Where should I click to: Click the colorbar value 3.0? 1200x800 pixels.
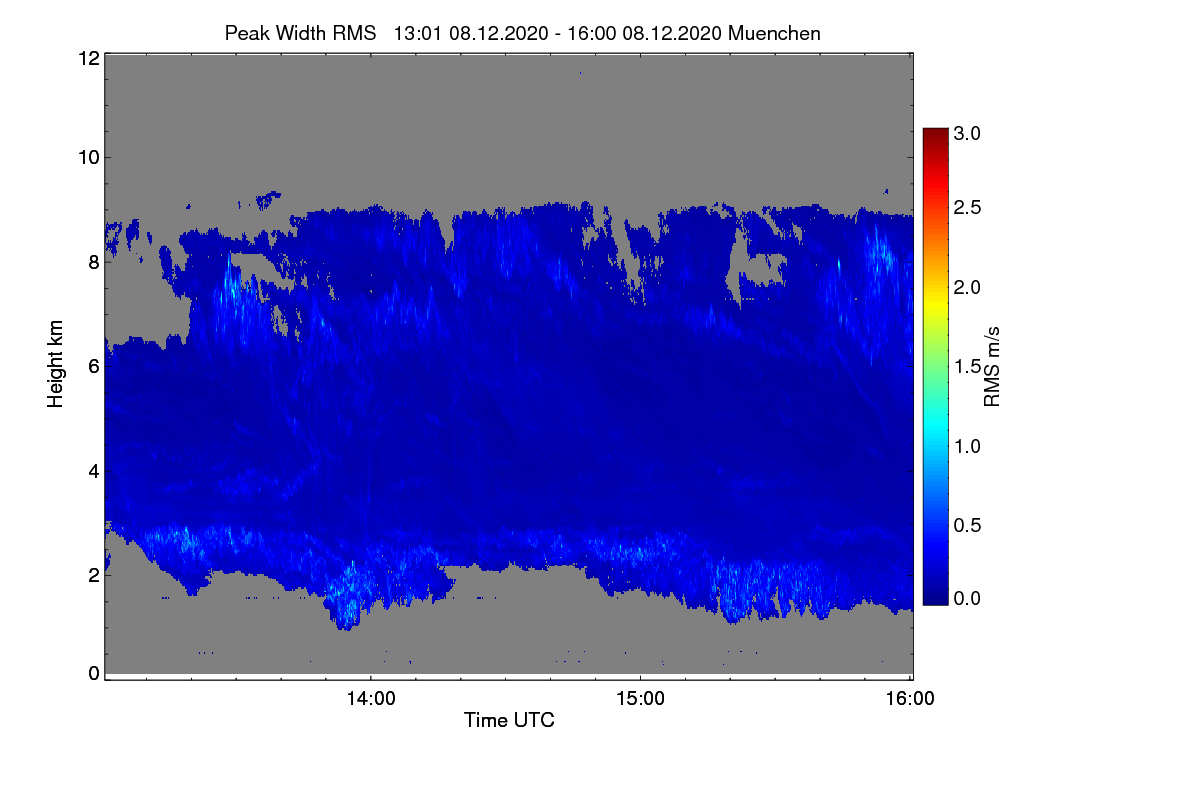[969, 133]
